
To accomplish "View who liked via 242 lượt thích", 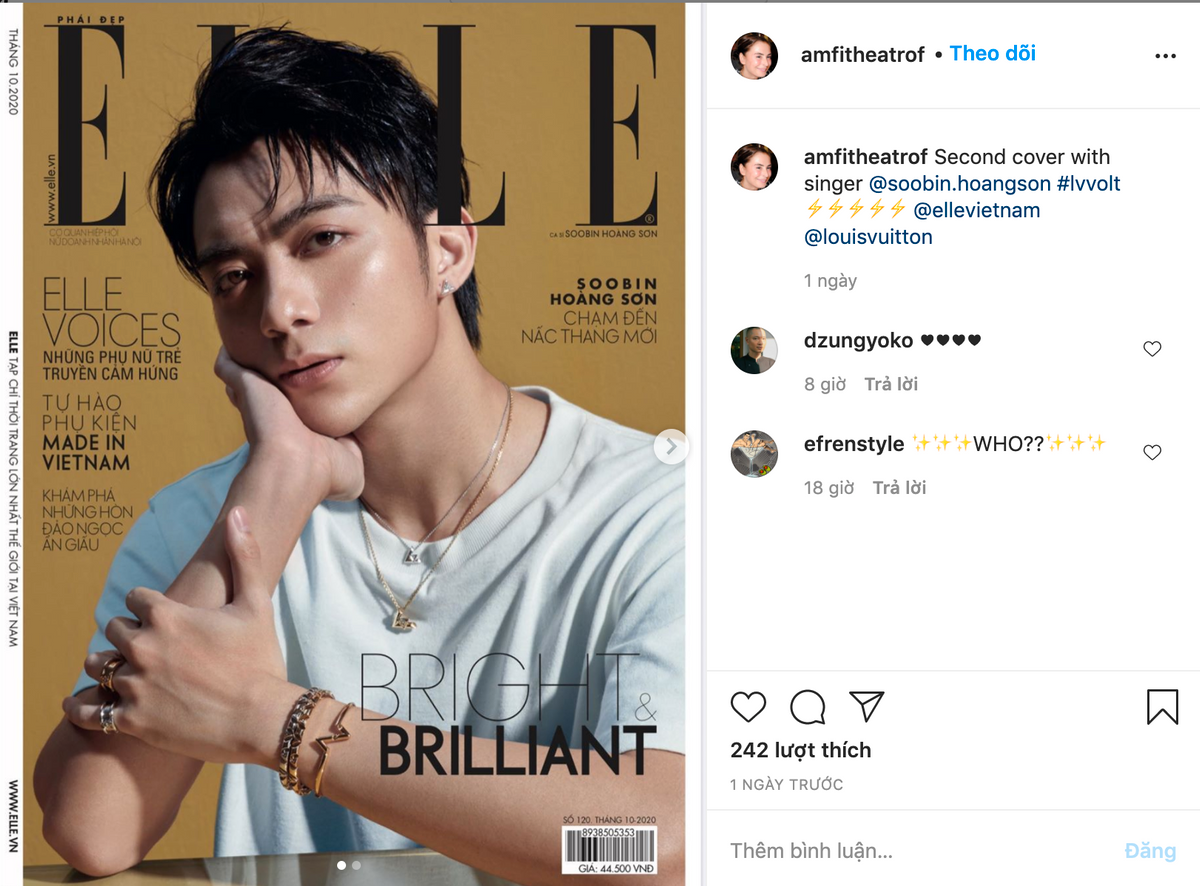I will pos(800,750).
